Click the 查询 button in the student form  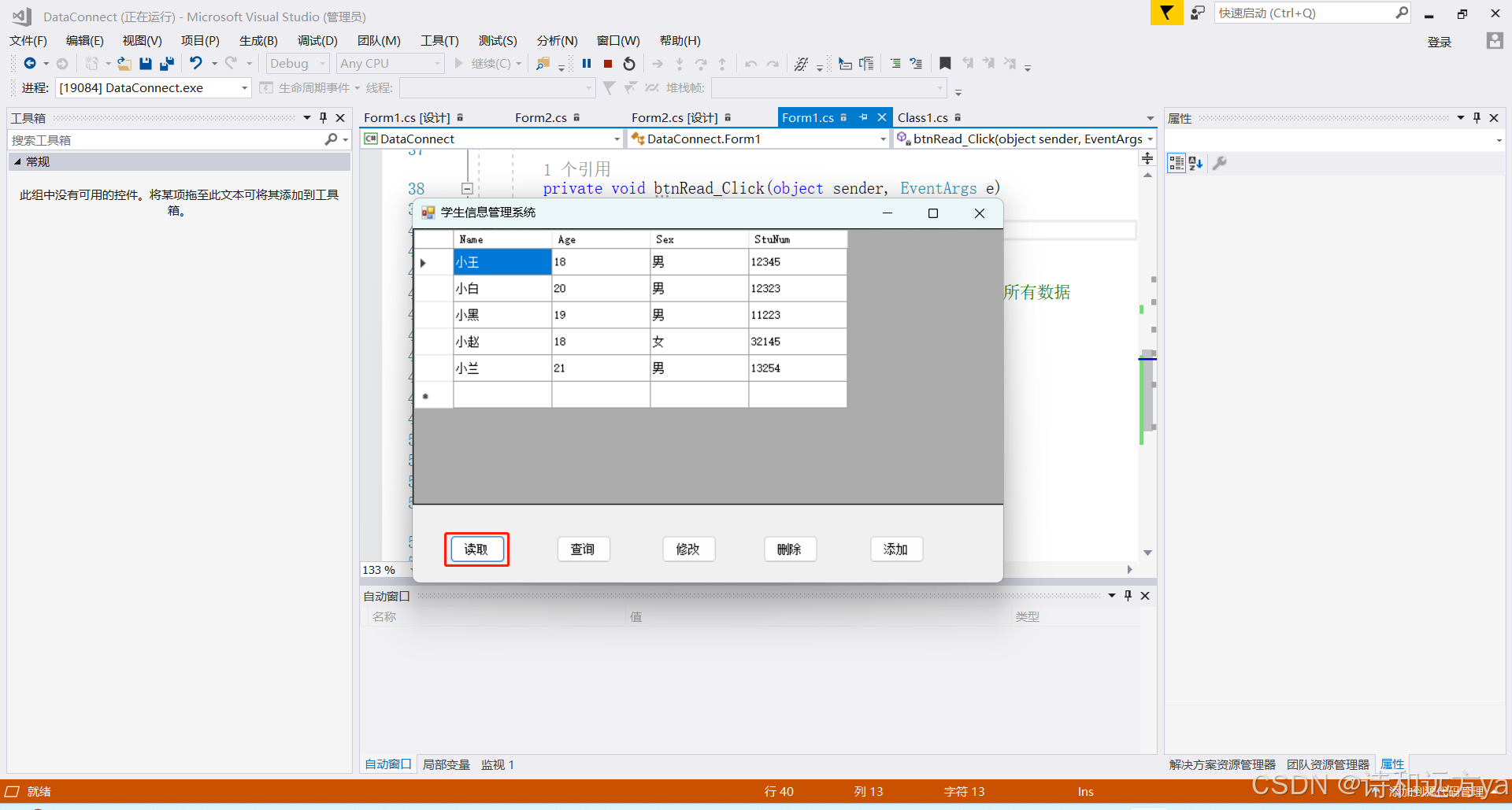(x=584, y=549)
